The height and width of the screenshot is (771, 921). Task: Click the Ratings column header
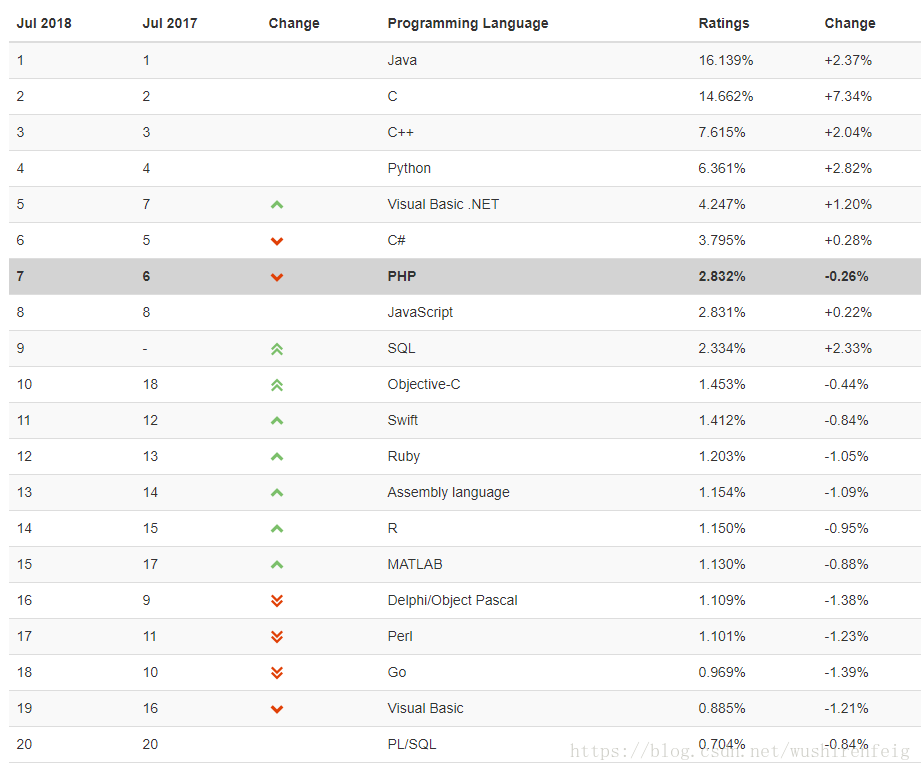723,23
